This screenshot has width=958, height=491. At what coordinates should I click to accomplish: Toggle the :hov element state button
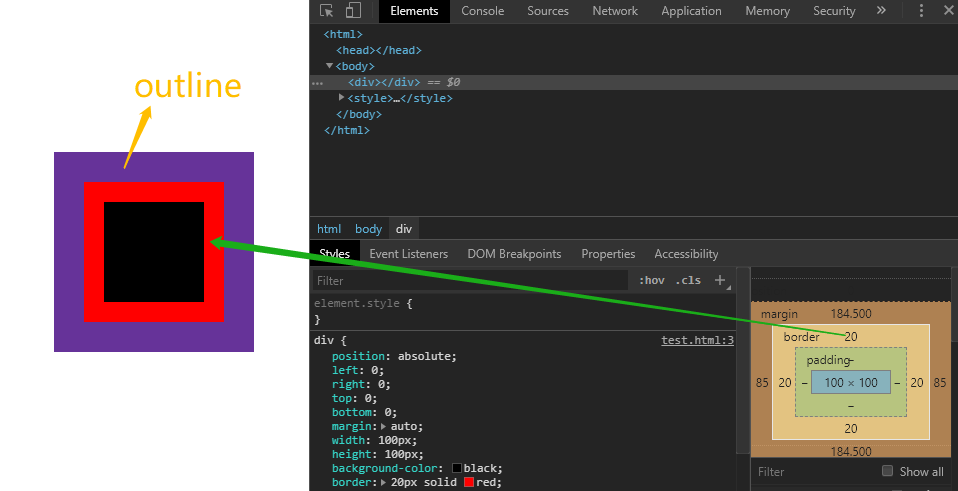(x=652, y=280)
